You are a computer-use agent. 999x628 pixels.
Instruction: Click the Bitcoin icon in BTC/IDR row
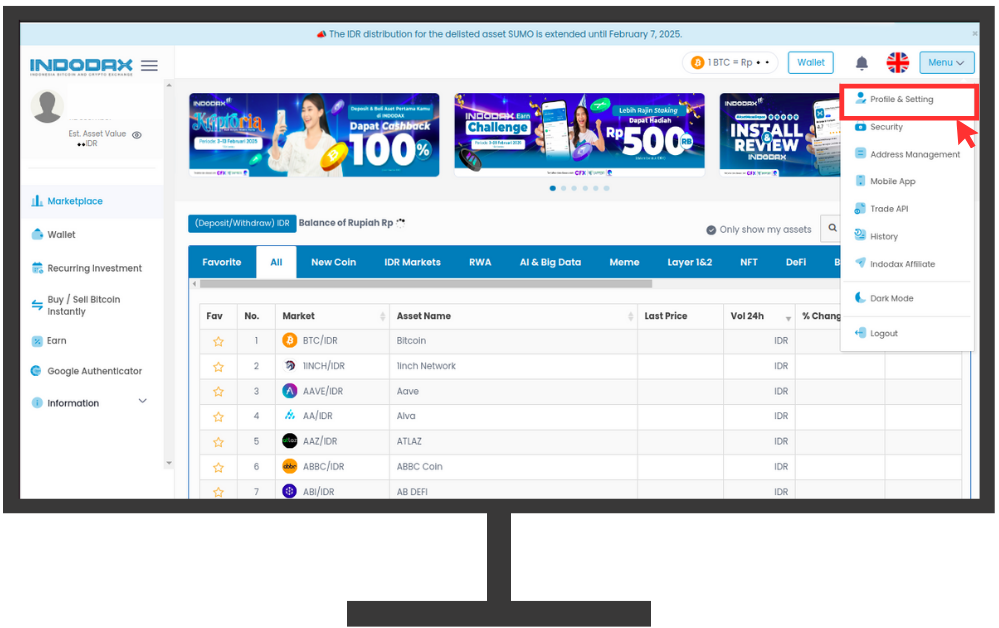click(x=290, y=341)
